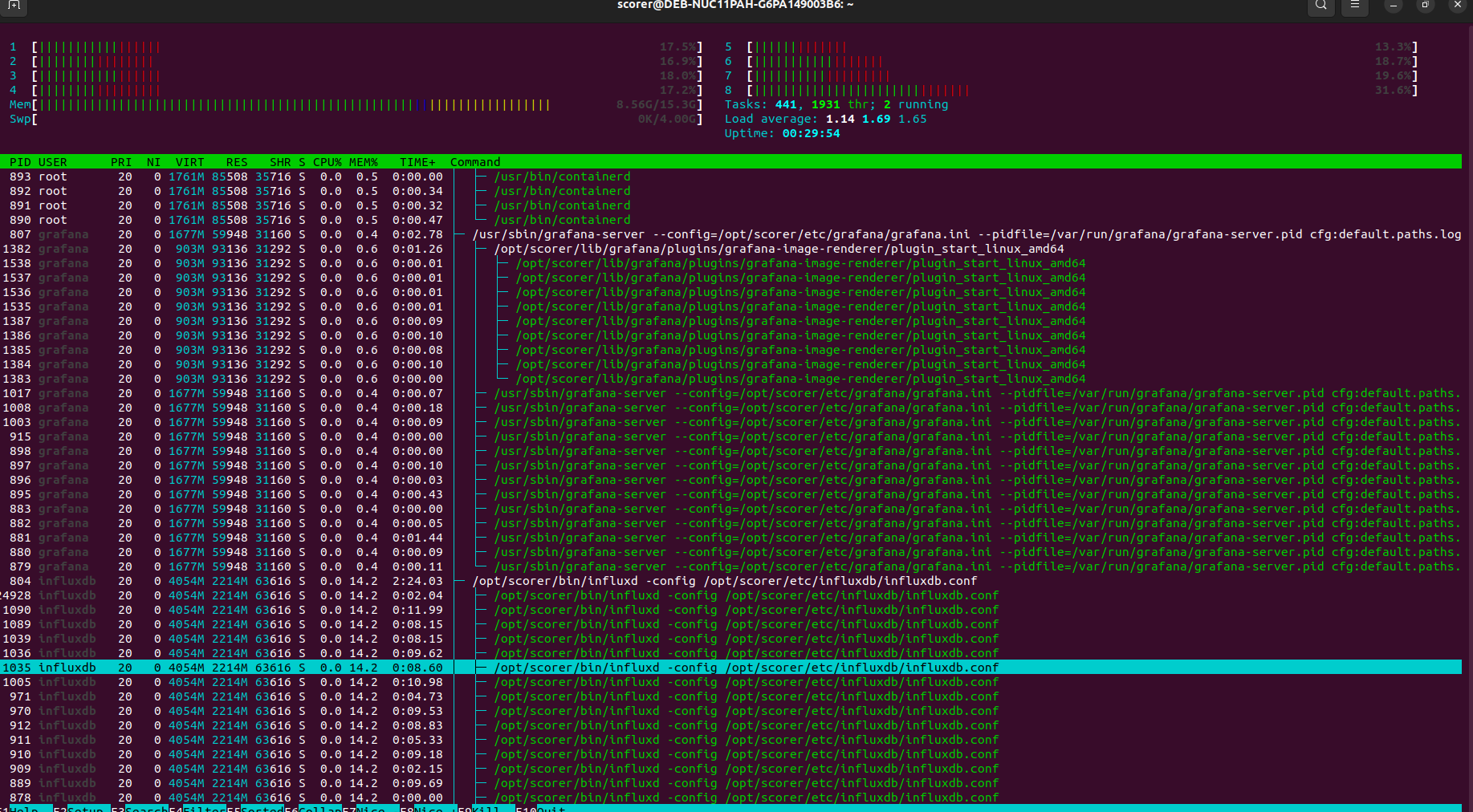Screen dimensions: 1473x812
Task: Select the grafana-server thread PID 879
Action: [730, 566]
